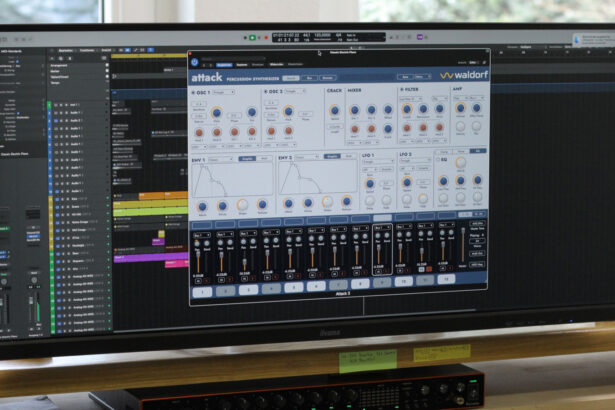Open the OSC 2 waveform dropdown
The image size is (615, 410).
click(295, 91)
